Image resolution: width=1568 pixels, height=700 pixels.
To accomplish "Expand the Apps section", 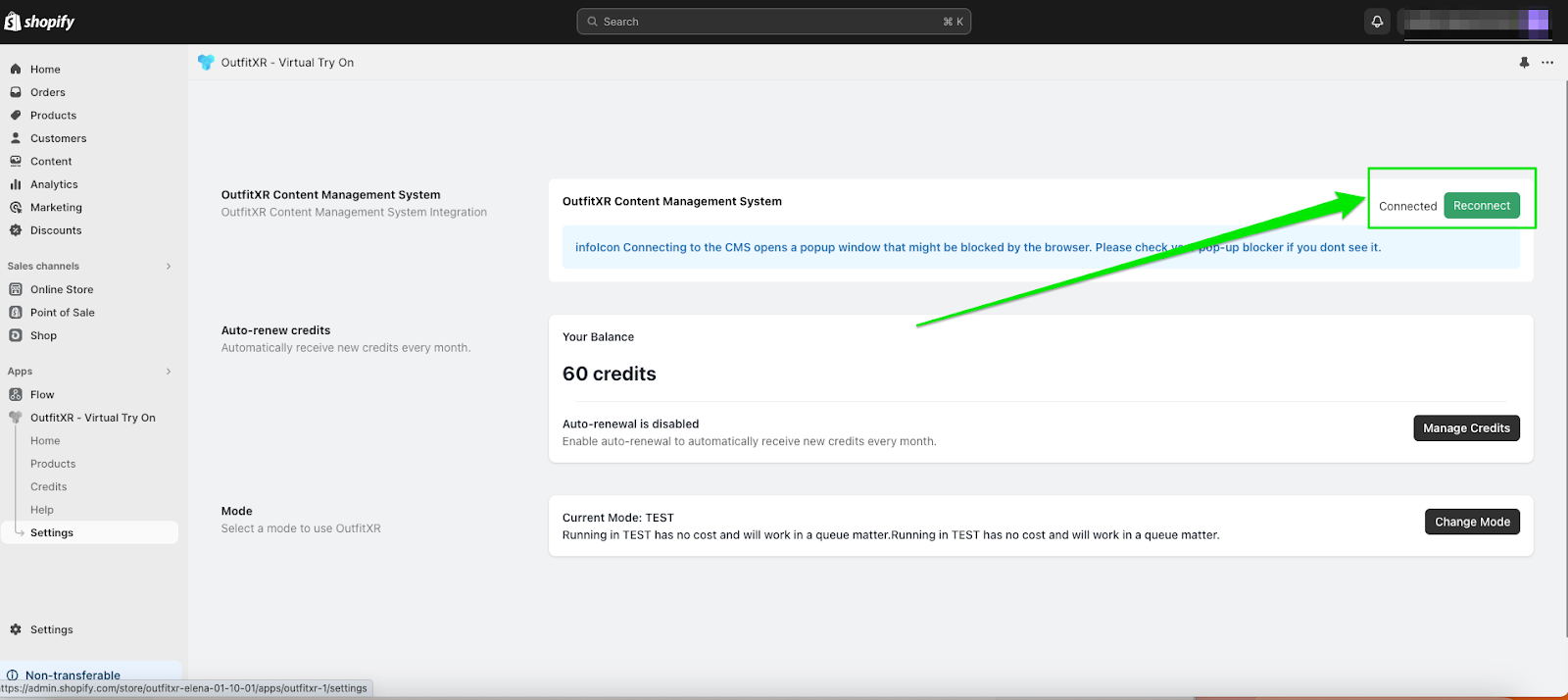I will [169, 372].
